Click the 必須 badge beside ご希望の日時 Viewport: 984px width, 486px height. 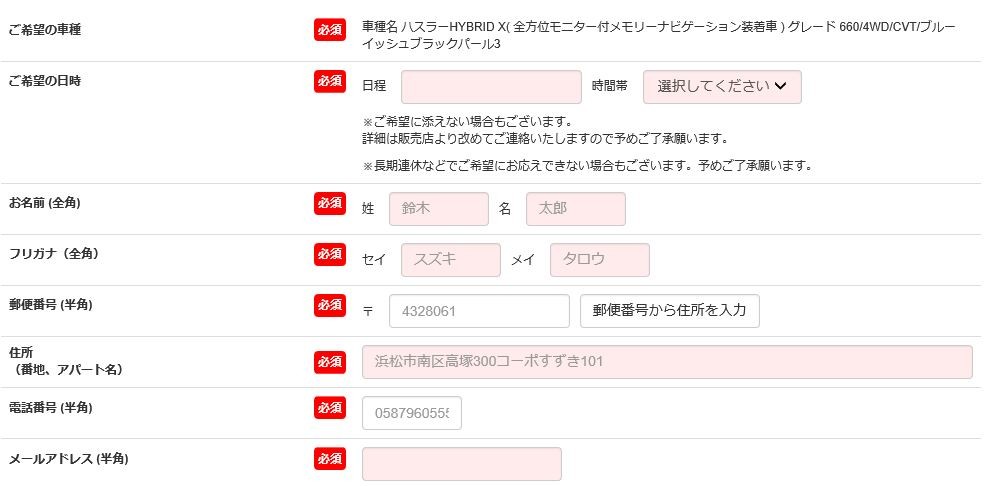pyautogui.click(x=330, y=82)
